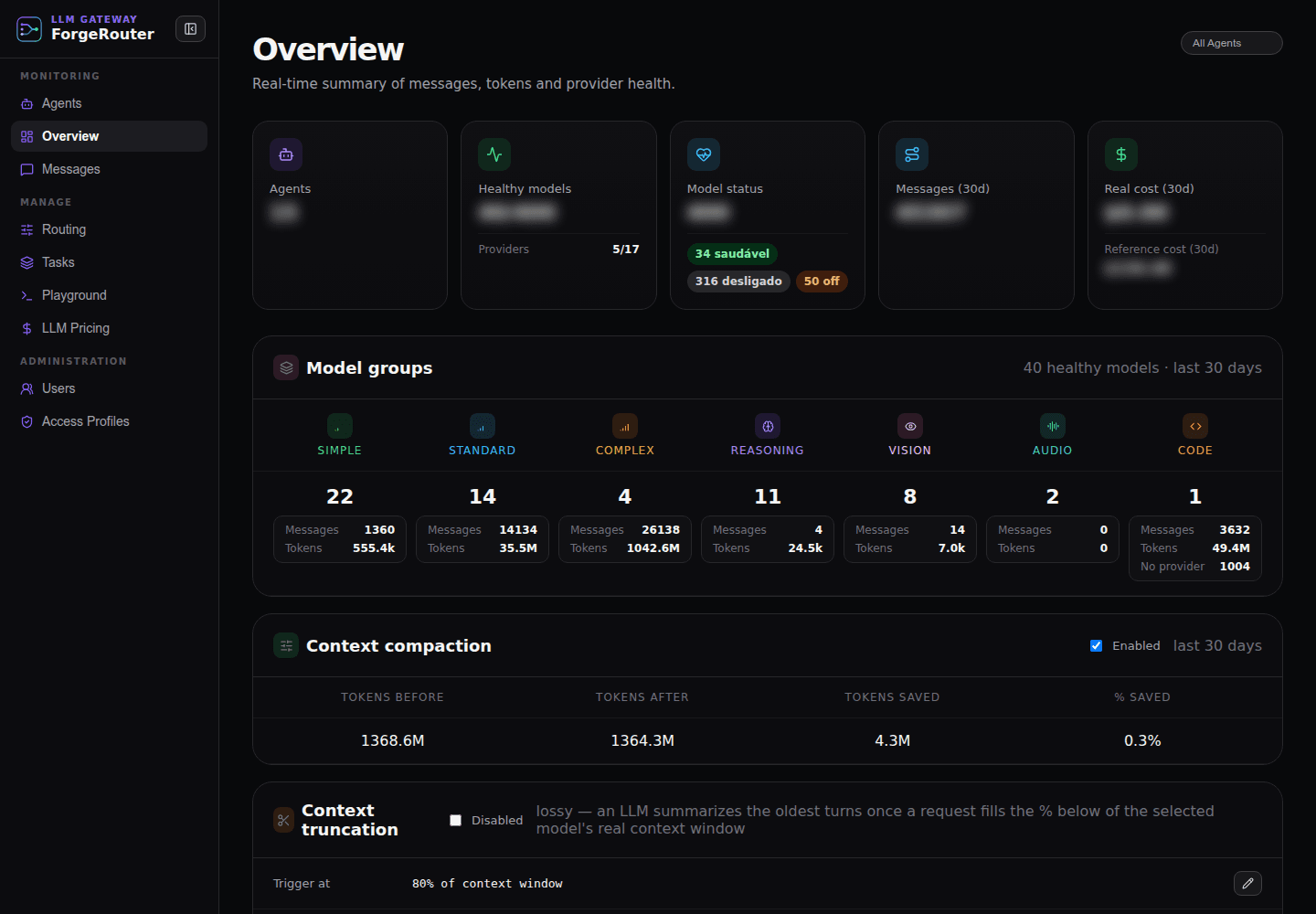Click the pulse icon on Healthy models card
Viewport: 1316px width, 914px height.
coord(494,154)
